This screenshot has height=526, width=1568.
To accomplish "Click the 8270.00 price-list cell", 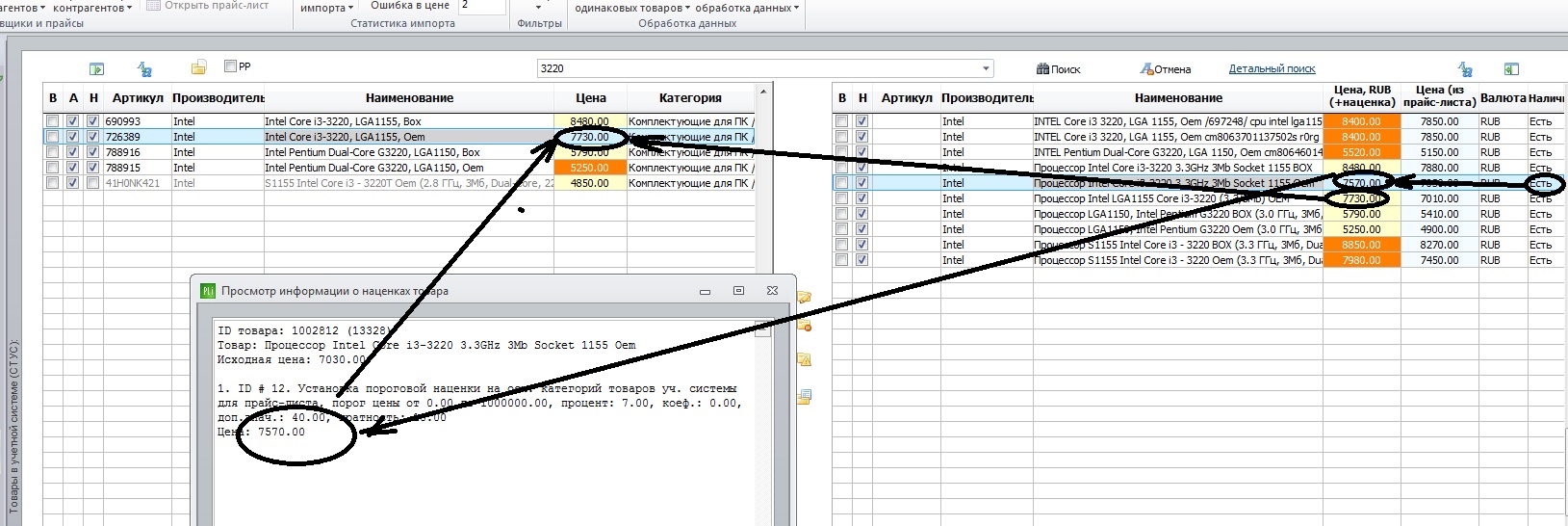I will (1439, 245).
